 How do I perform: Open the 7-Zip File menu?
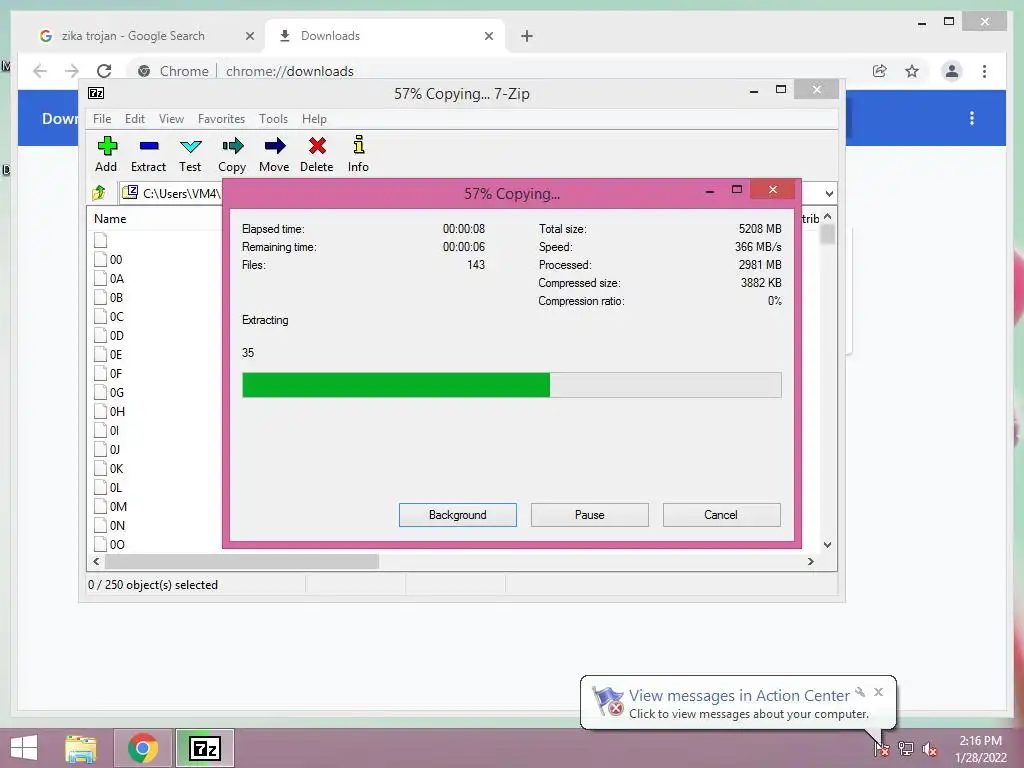[102, 119]
